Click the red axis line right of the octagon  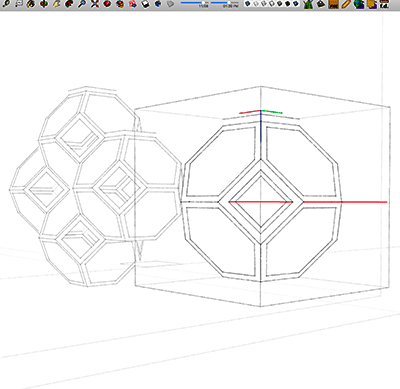(345, 202)
